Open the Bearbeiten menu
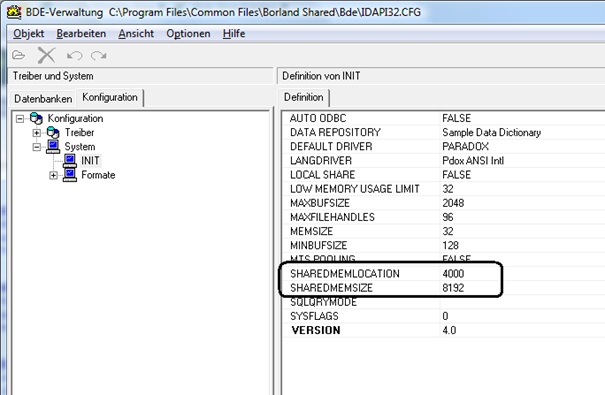605x395 pixels. 81,34
